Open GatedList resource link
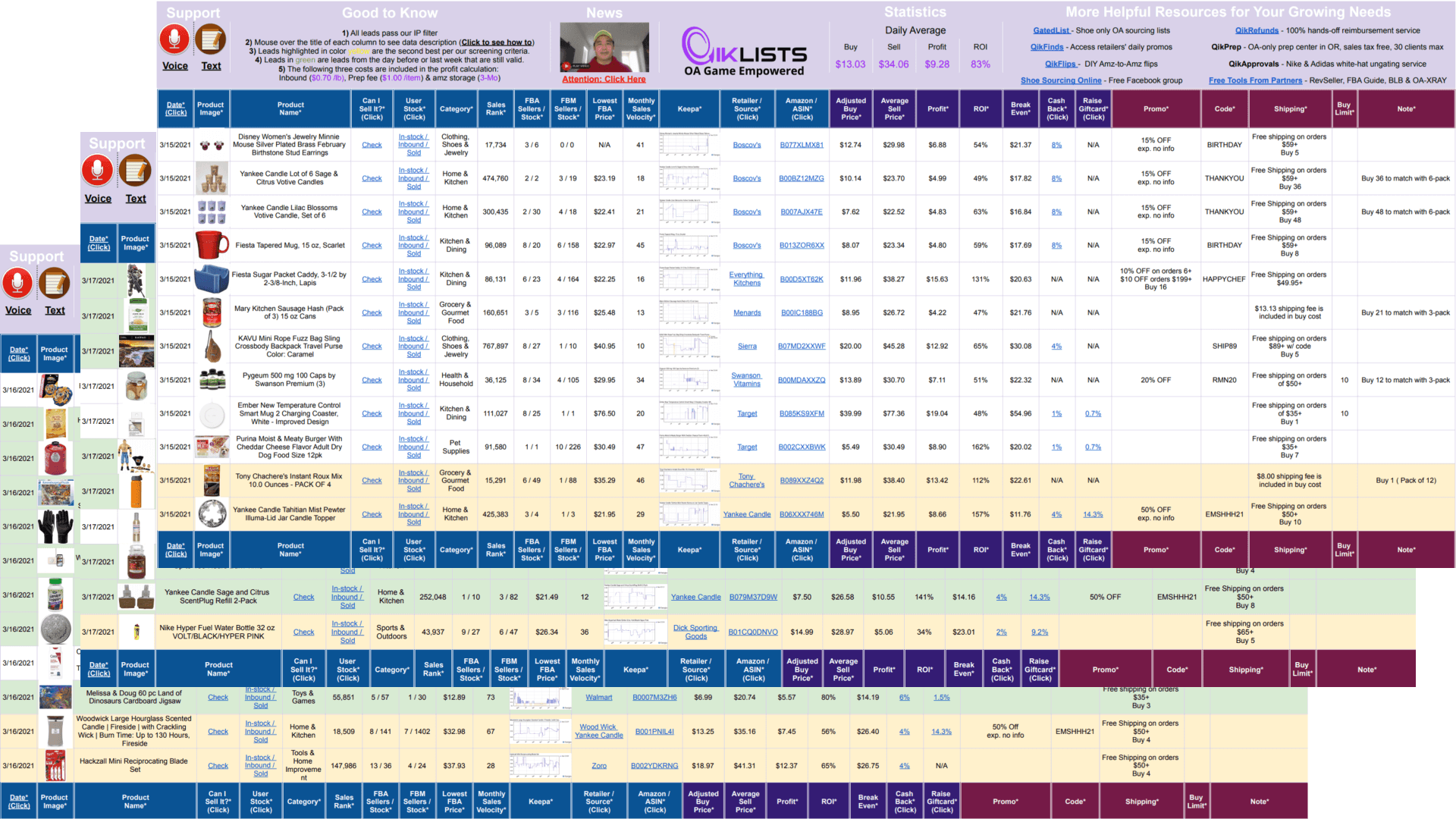Screen dimensions: 1456x819 pos(1051,30)
